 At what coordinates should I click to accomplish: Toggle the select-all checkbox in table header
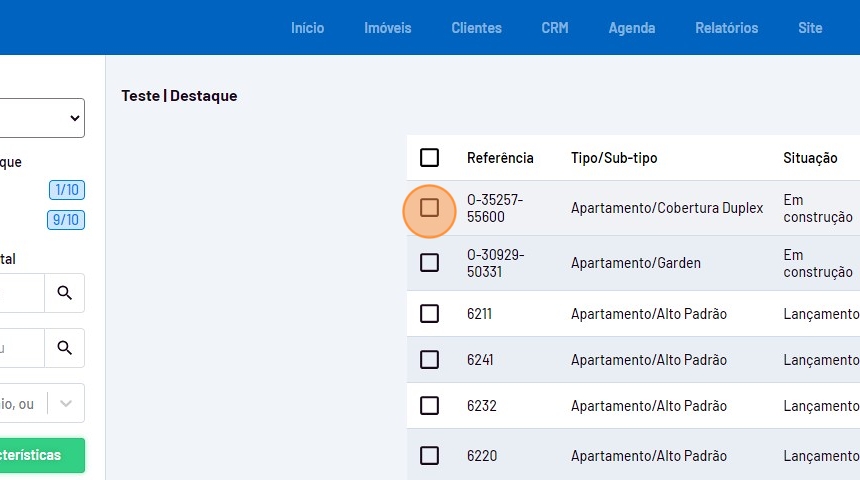click(x=429, y=158)
